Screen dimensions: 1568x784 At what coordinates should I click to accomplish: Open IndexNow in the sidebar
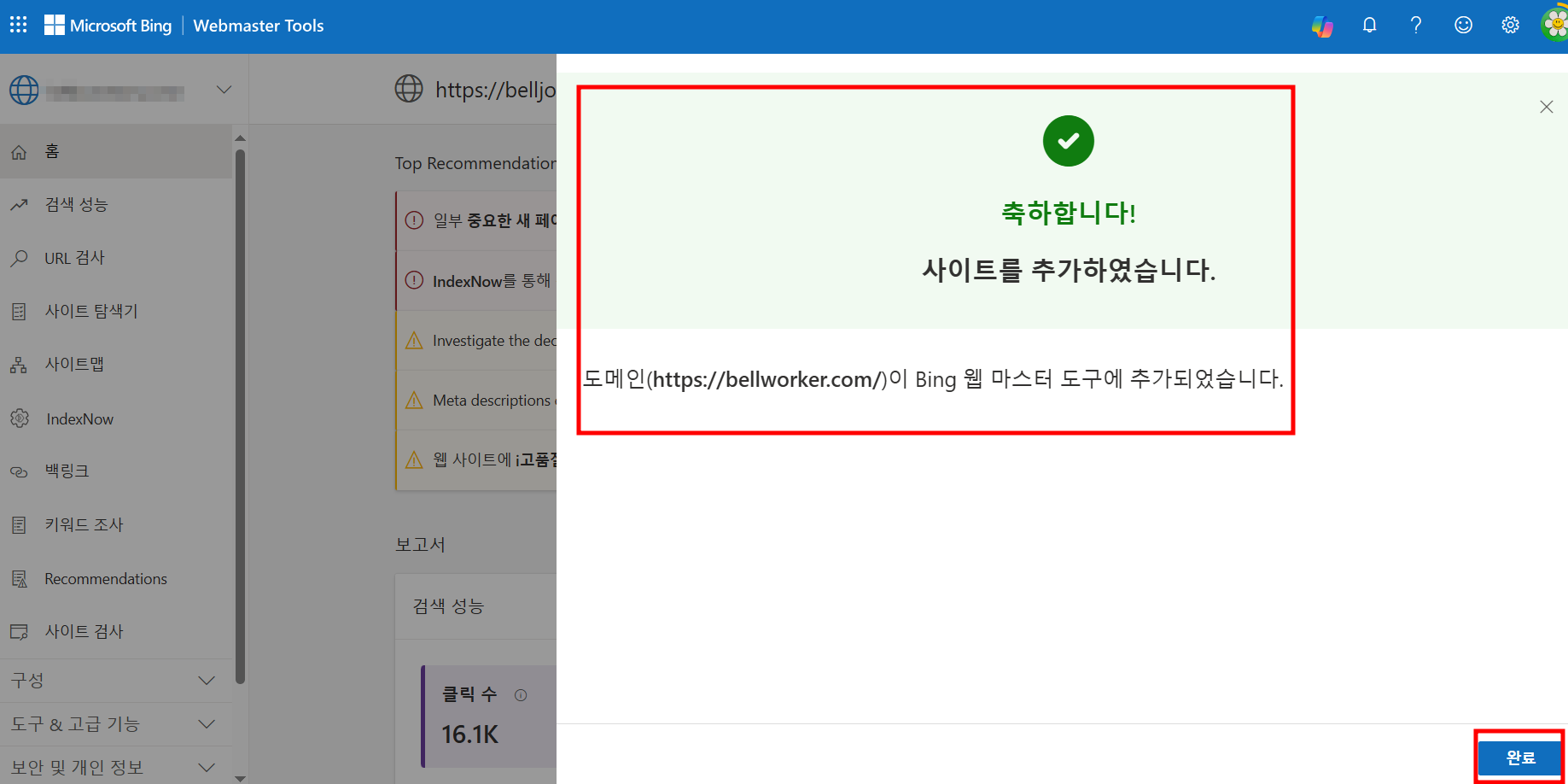pos(116,418)
